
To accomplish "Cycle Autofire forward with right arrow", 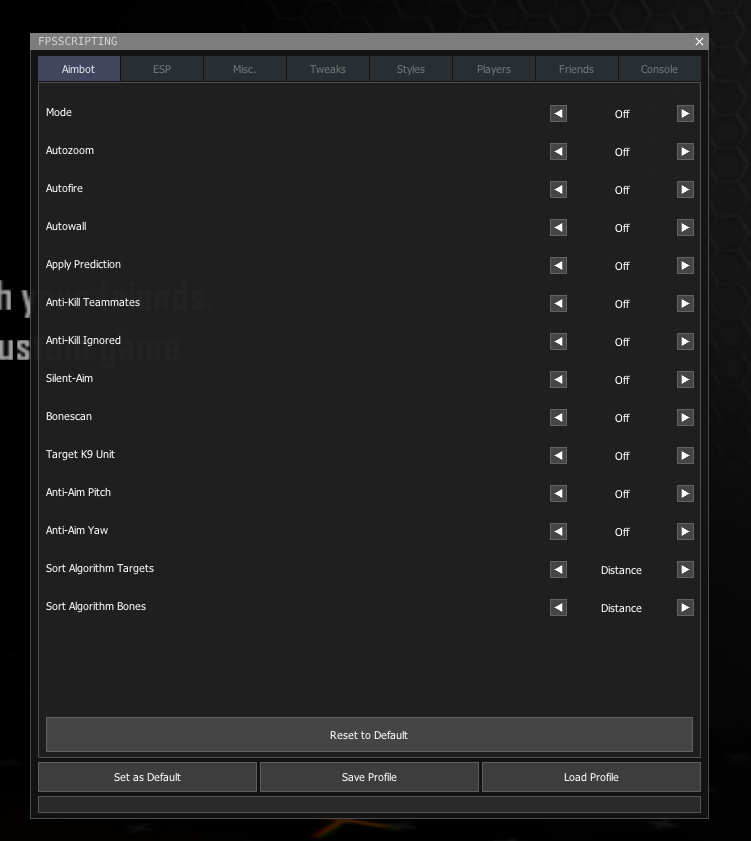I will (685, 189).
